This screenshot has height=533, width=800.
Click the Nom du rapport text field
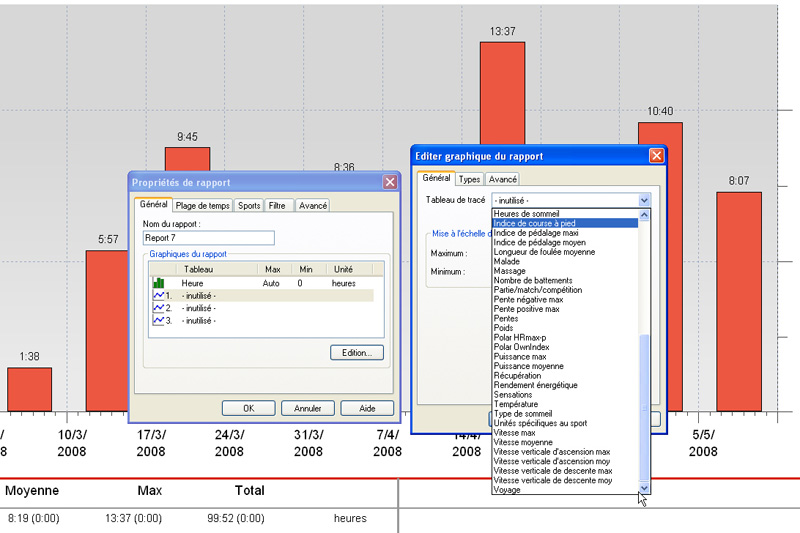pos(209,238)
